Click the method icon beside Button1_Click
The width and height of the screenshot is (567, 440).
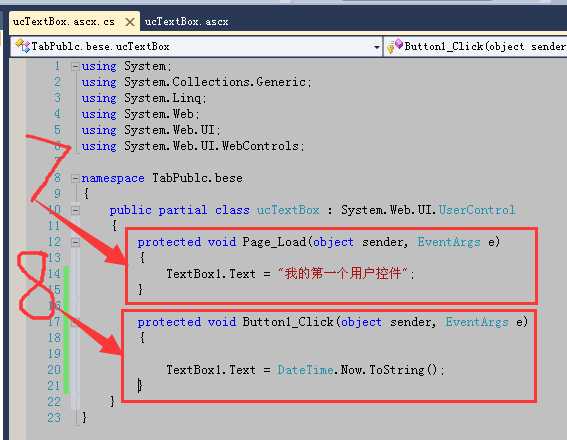395,46
